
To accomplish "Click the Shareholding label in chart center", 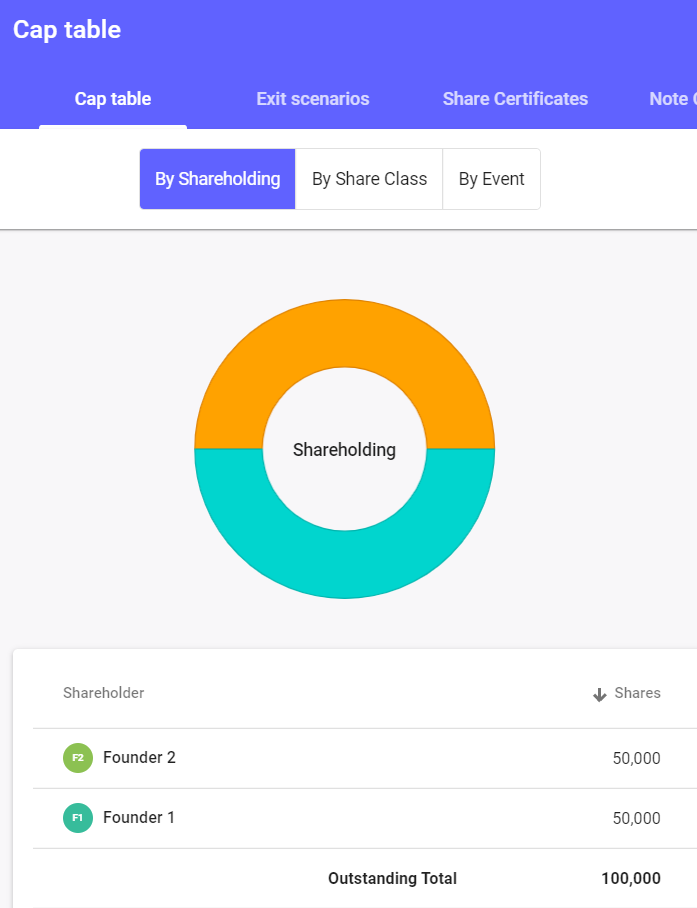I will tap(344, 450).
